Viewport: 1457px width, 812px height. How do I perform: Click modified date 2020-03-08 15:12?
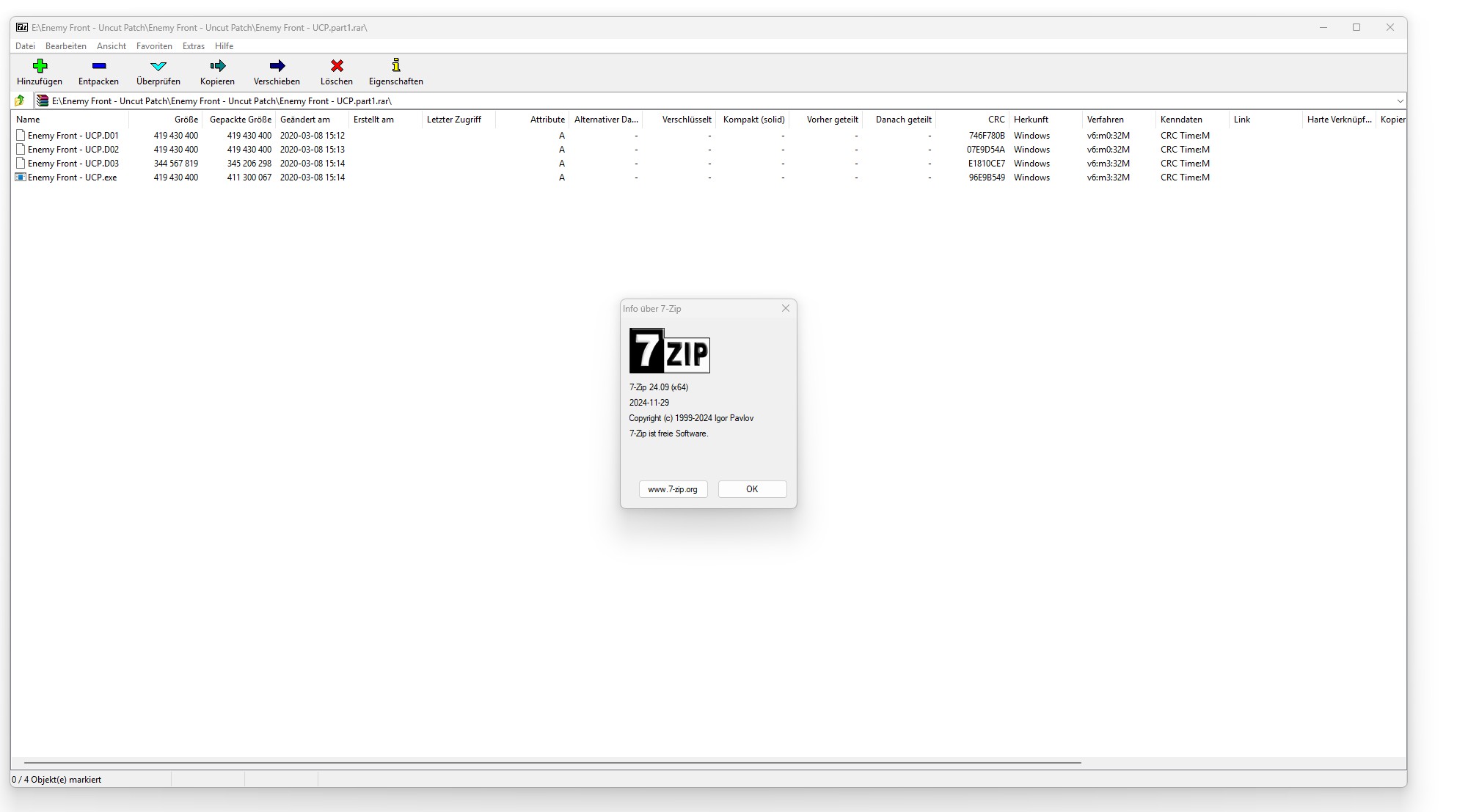[x=313, y=136]
